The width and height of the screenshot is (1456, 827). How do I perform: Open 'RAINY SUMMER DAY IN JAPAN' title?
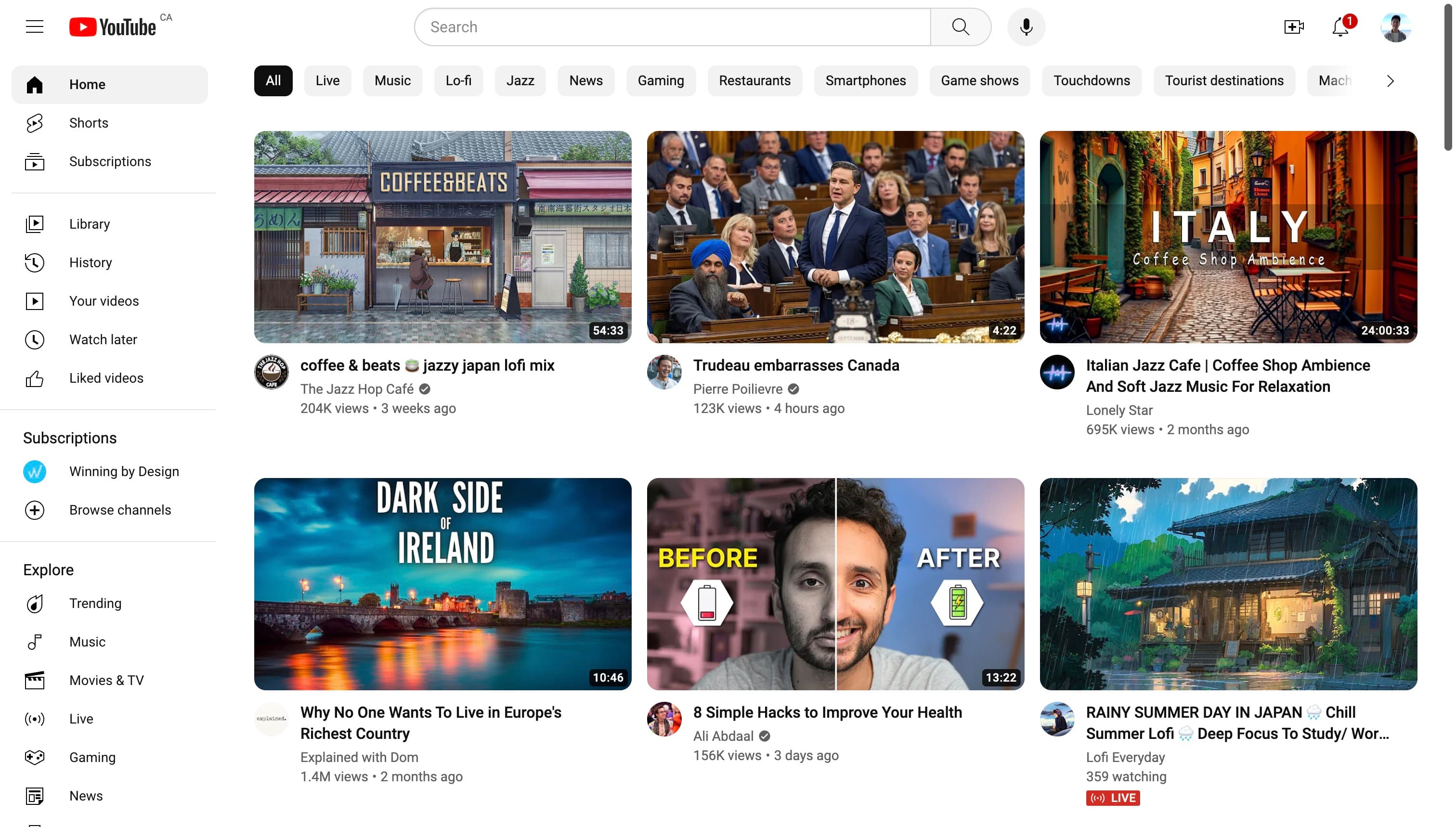(1237, 723)
